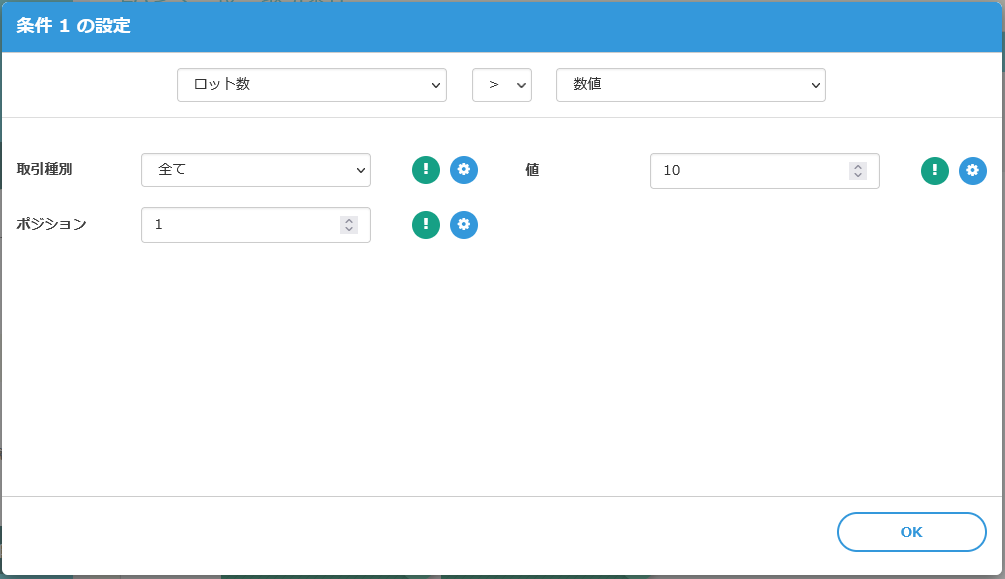Click the green info icon beside 値 field
The height and width of the screenshot is (579, 1005).
tap(935, 171)
